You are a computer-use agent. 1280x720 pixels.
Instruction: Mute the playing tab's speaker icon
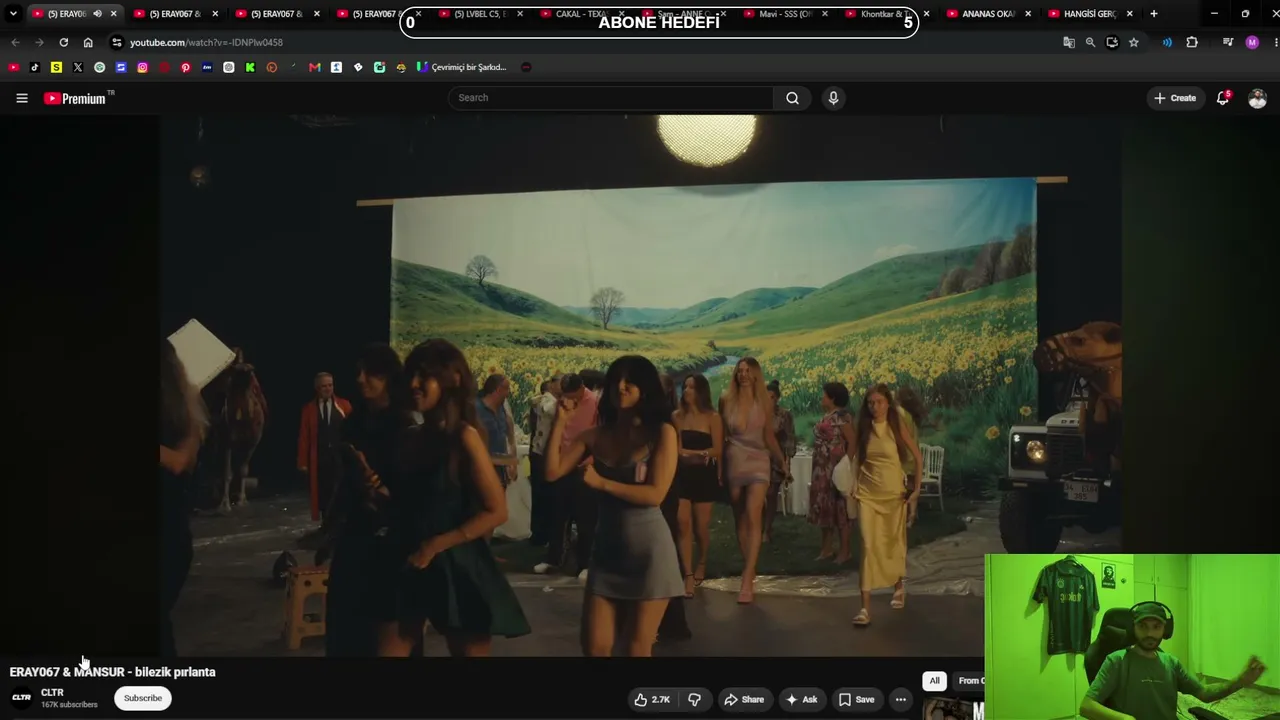(x=97, y=14)
